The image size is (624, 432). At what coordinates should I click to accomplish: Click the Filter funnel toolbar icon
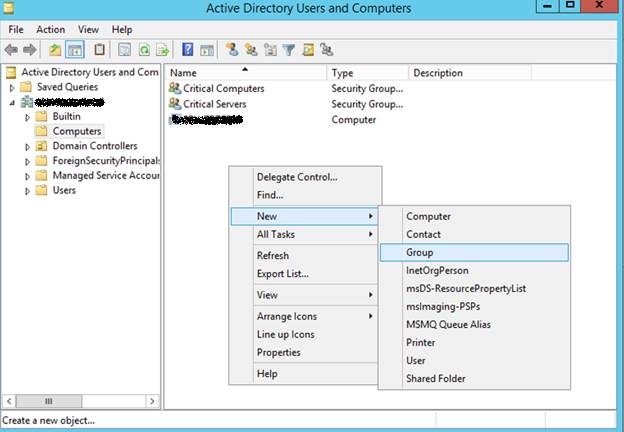click(289, 50)
